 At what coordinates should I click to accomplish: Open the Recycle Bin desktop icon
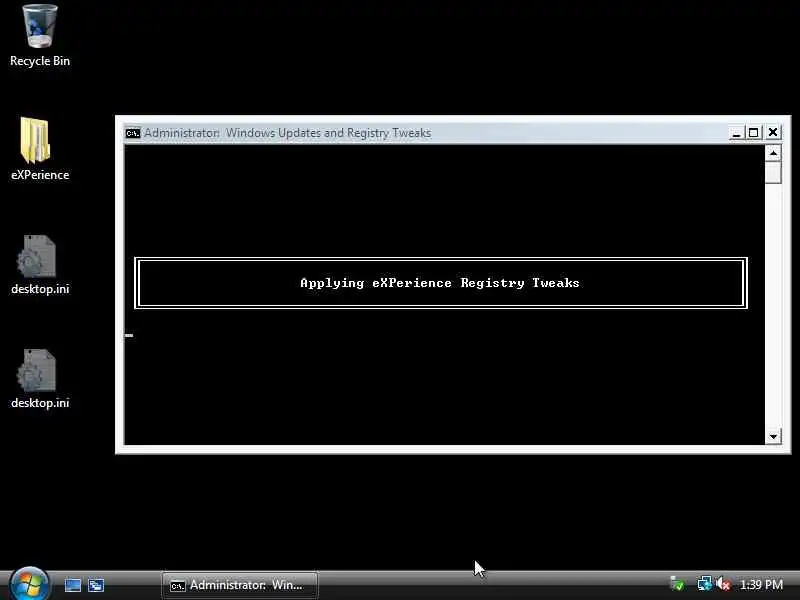(x=40, y=36)
